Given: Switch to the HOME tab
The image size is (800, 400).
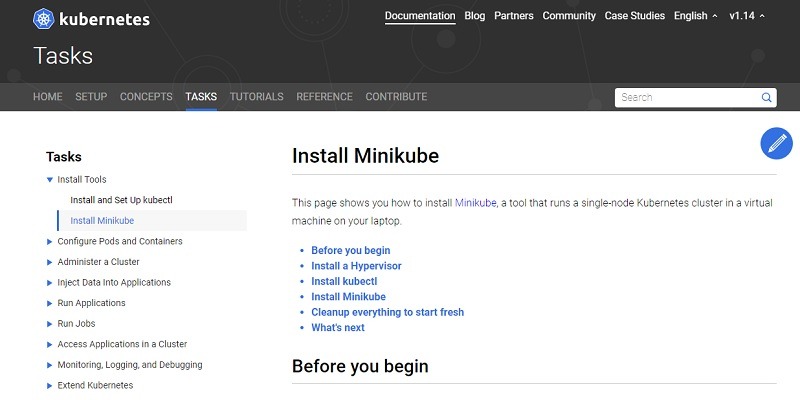Looking at the screenshot, I should (47, 96).
